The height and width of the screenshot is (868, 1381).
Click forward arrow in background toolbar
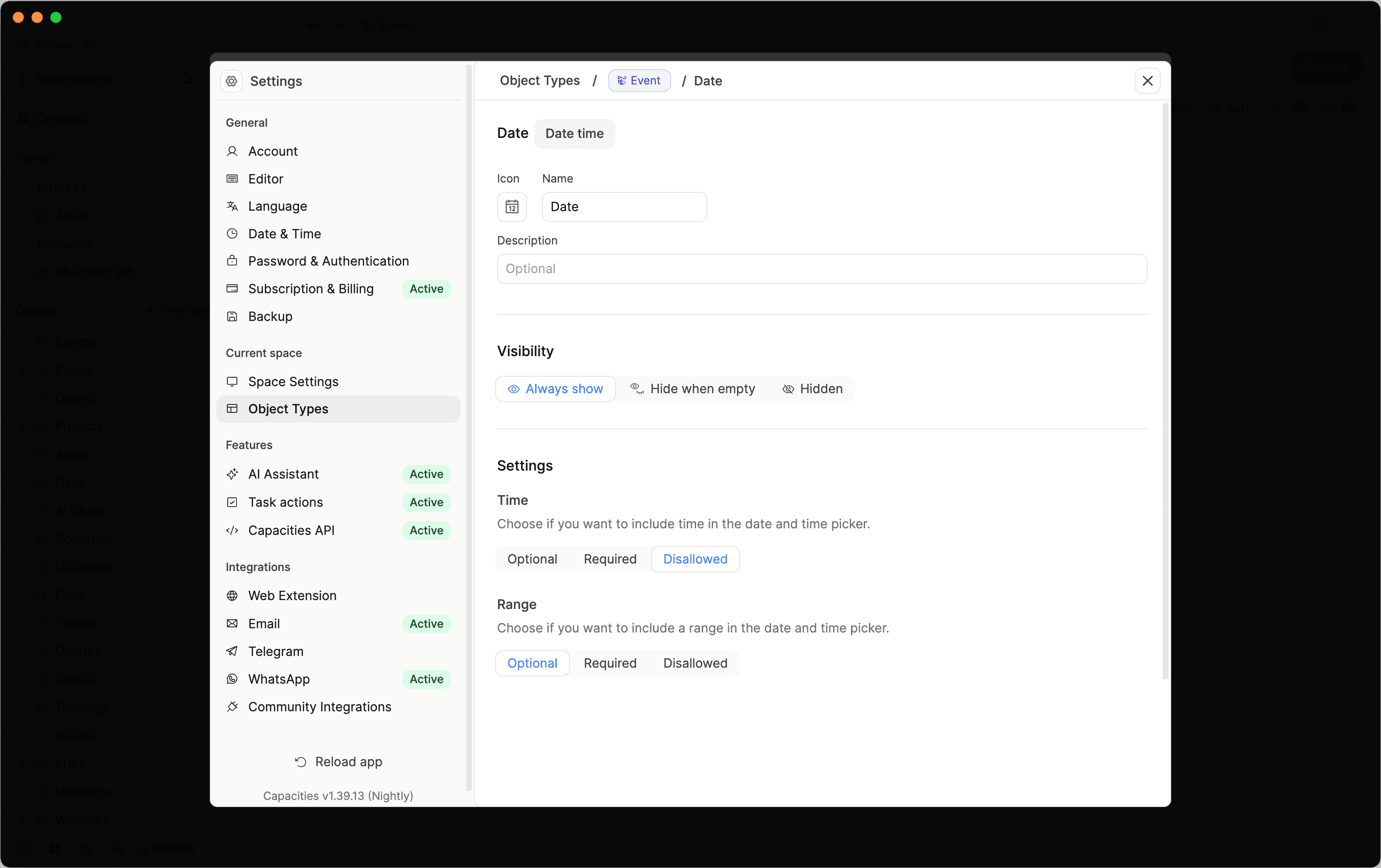(339, 26)
